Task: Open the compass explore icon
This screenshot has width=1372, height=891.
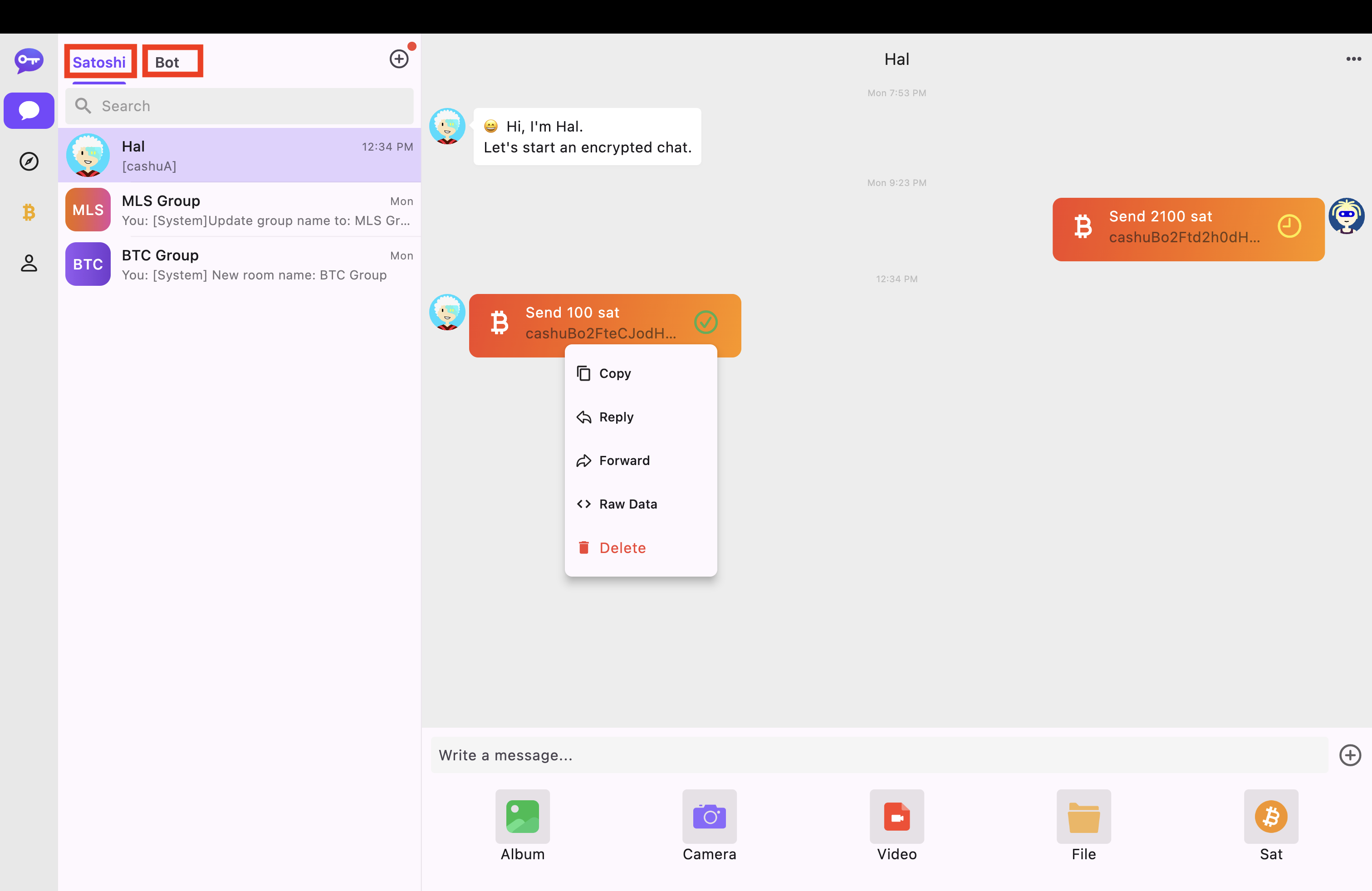Action: (29, 162)
